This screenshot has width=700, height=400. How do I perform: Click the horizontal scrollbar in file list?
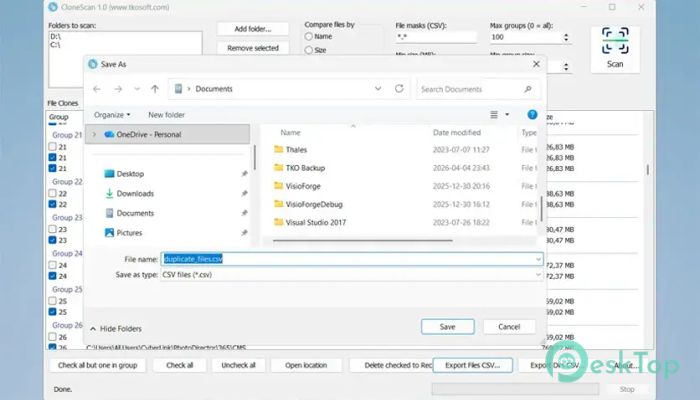click(x=362, y=240)
